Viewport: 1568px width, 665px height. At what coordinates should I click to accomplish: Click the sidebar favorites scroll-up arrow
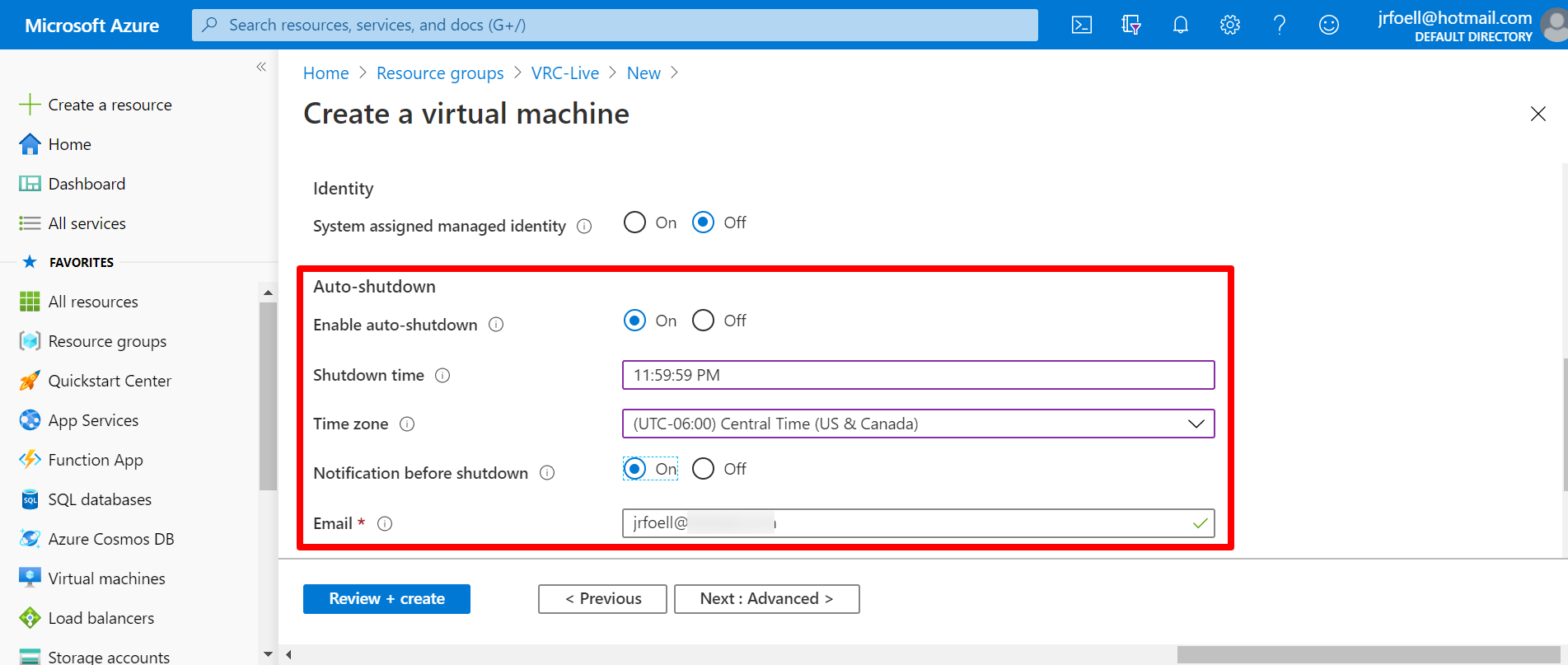pos(268,293)
